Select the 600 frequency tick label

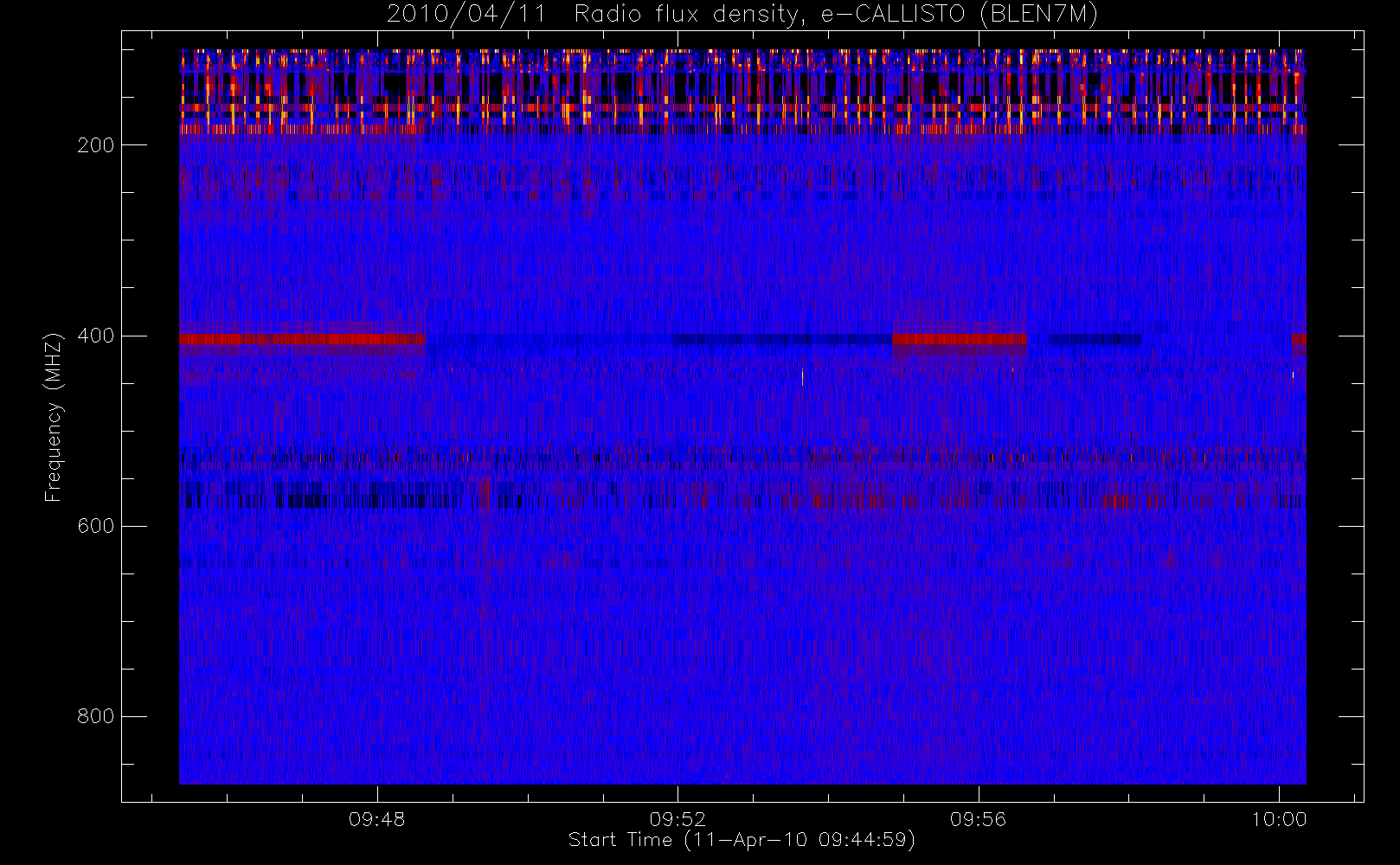[96, 526]
